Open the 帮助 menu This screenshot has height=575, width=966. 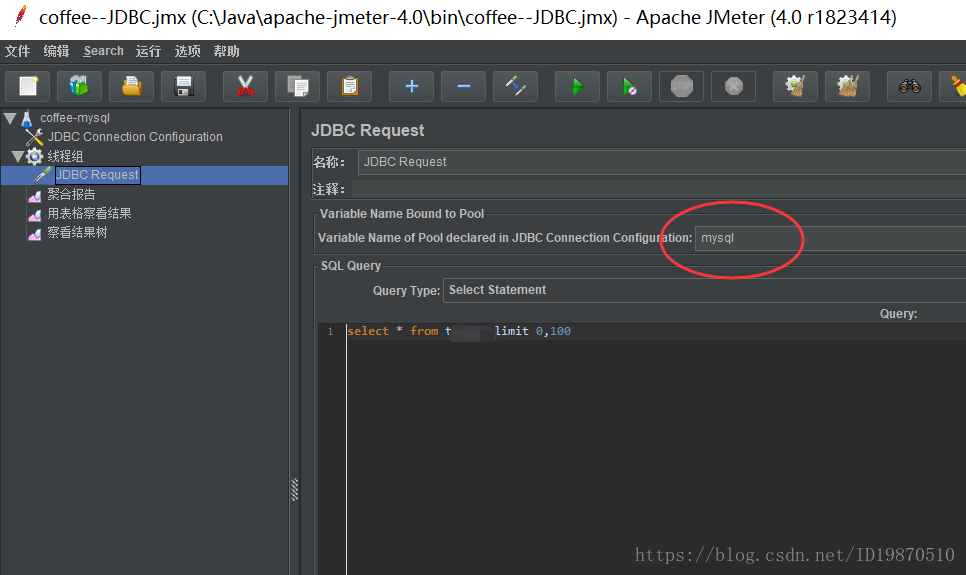click(x=226, y=51)
